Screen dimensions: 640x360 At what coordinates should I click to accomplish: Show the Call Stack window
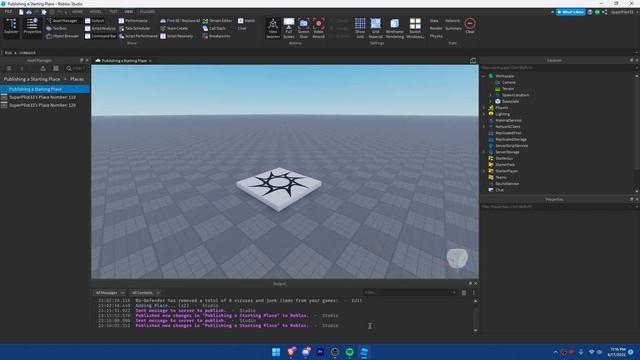(214, 28)
